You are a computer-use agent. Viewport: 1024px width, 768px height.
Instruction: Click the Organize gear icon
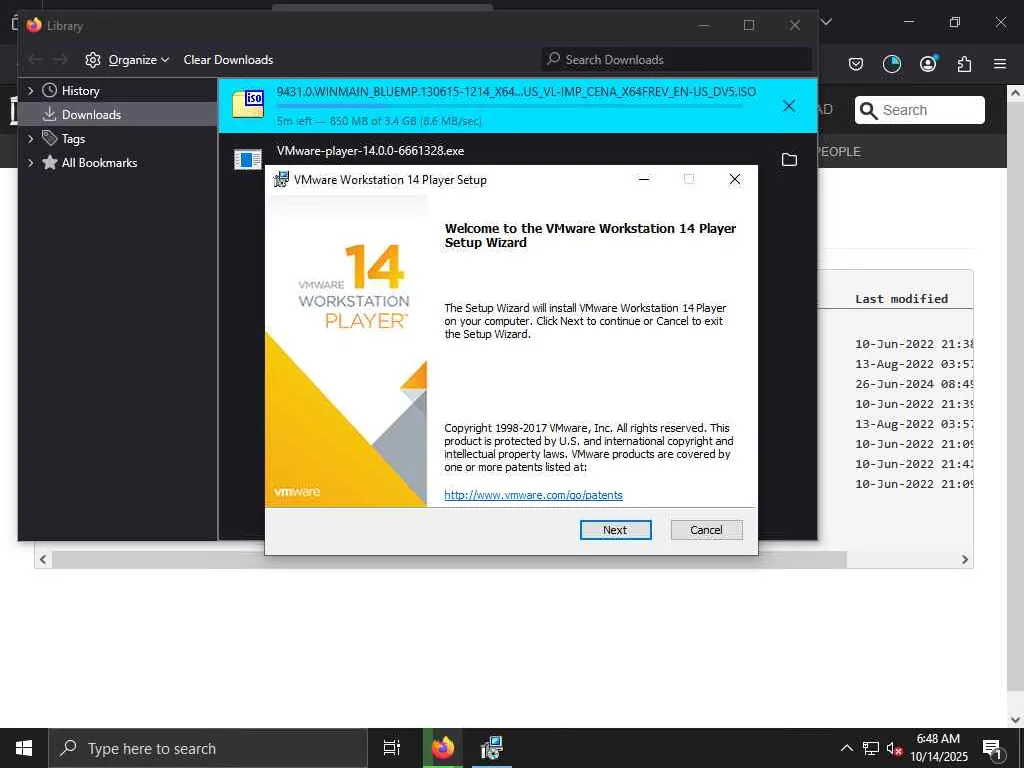93,59
